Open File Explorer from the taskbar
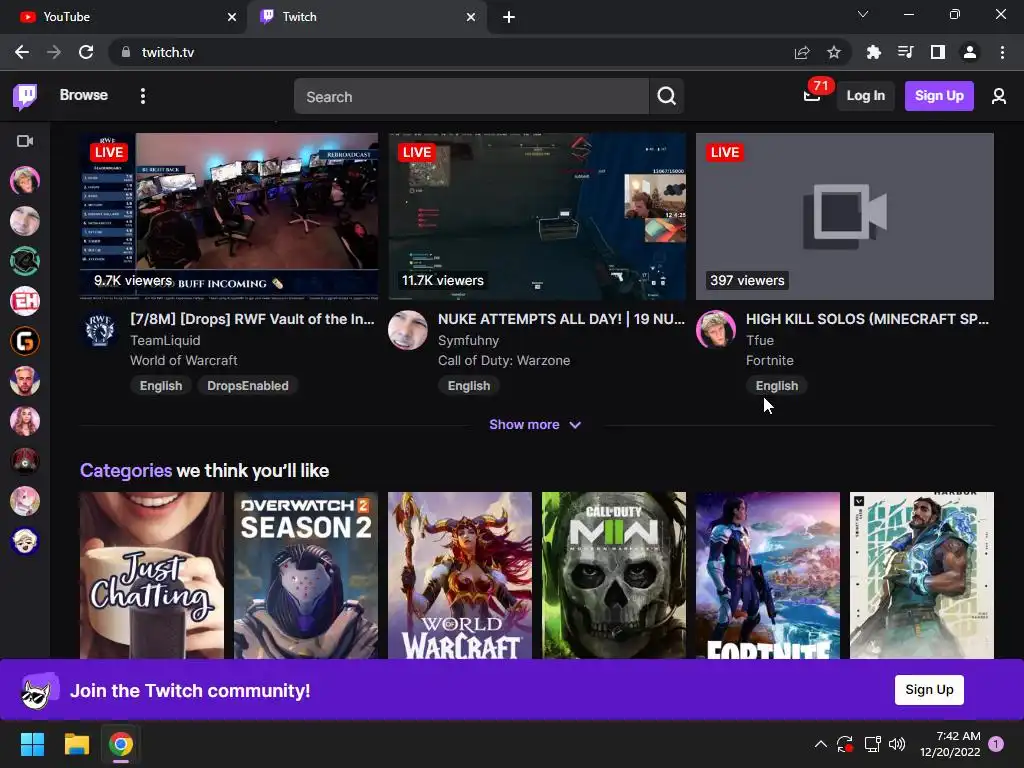The height and width of the screenshot is (768, 1024). click(x=76, y=744)
